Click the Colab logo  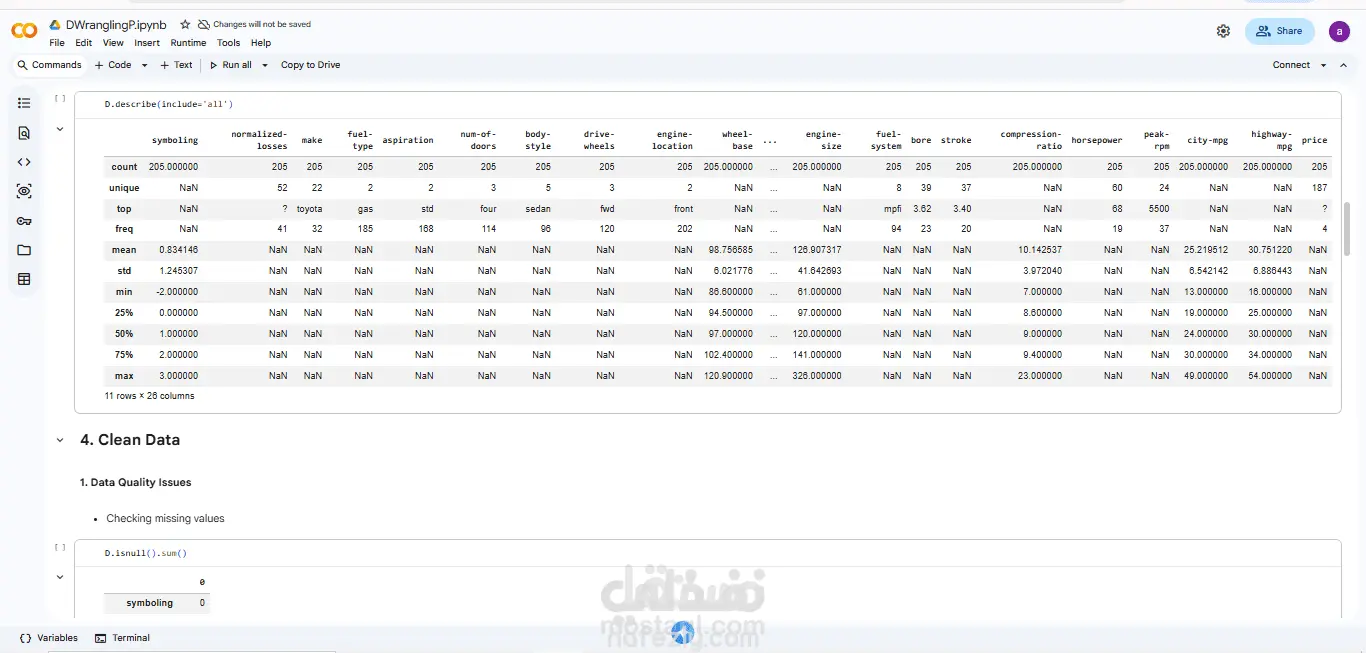pos(24,31)
